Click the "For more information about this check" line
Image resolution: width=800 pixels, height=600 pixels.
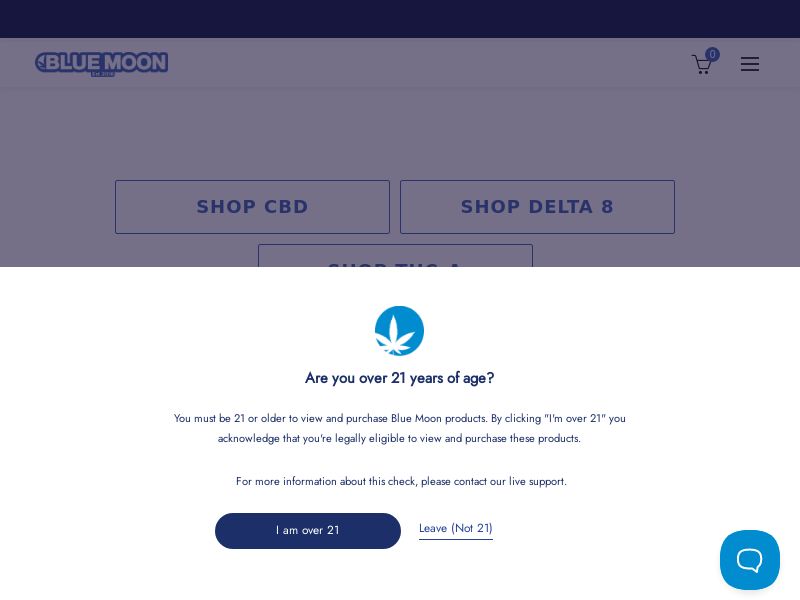point(400,482)
